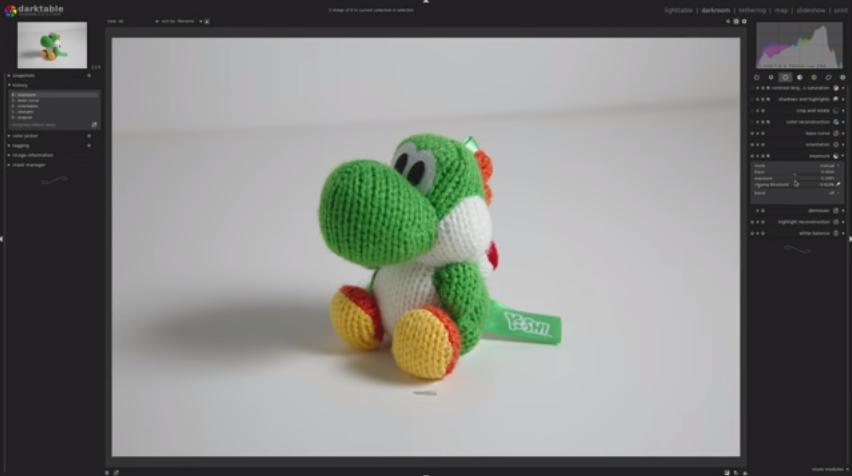
Task: Switch to map view
Action: 781,10
